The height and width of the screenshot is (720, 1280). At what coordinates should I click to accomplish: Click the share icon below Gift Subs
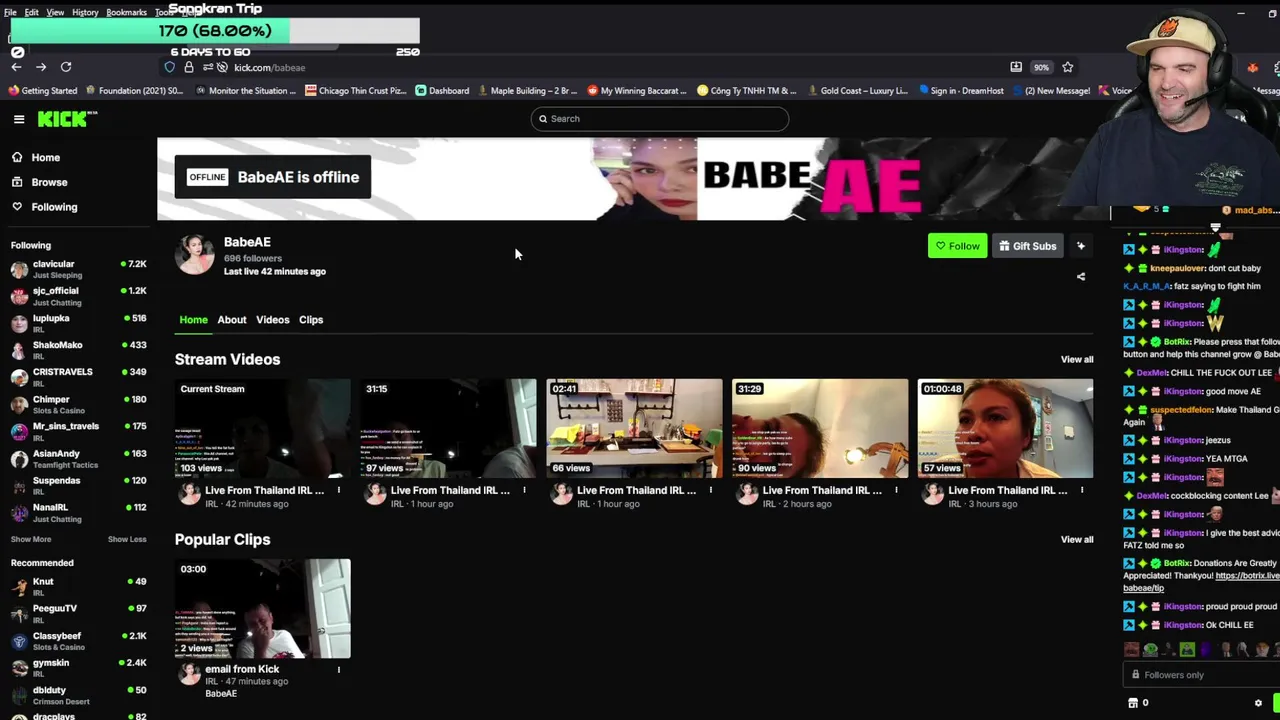coord(1081,276)
